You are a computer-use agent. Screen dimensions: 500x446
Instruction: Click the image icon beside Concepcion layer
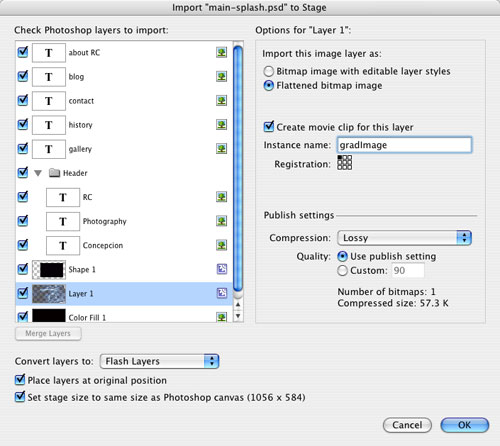click(221, 245)
